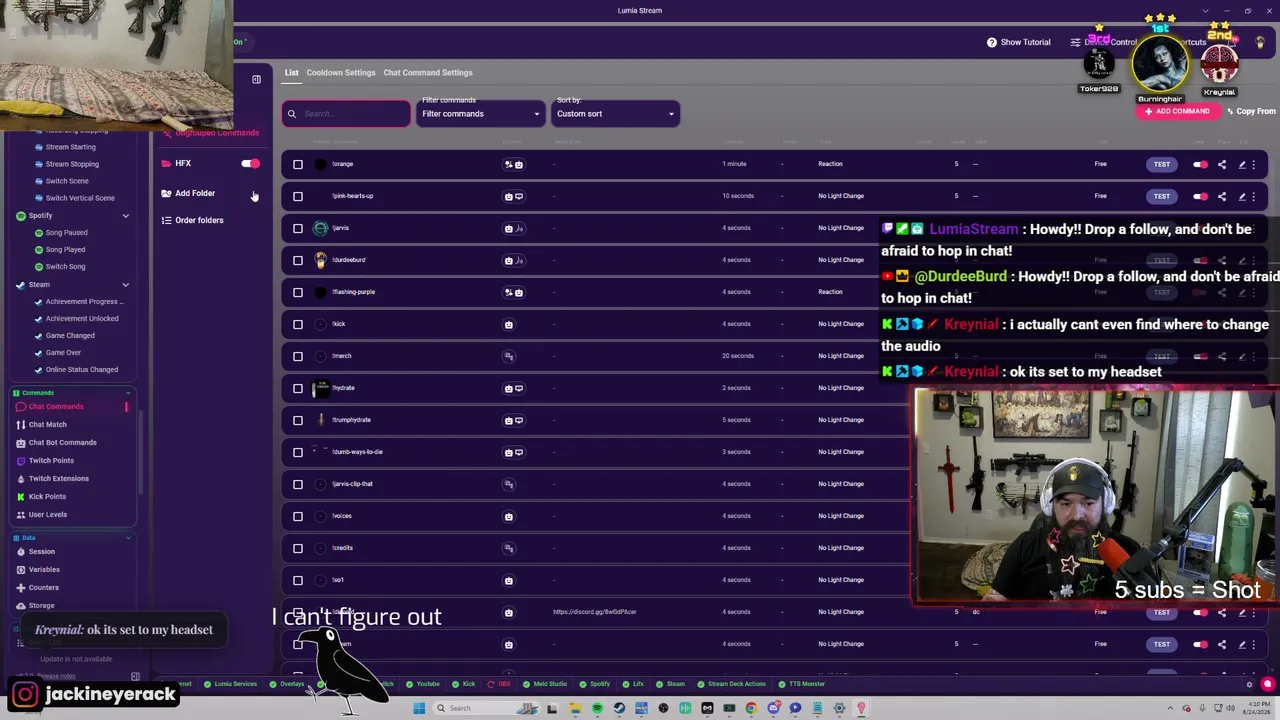Click the ADD COMMAND button
1280x720 pixels.
point(1177,112)
